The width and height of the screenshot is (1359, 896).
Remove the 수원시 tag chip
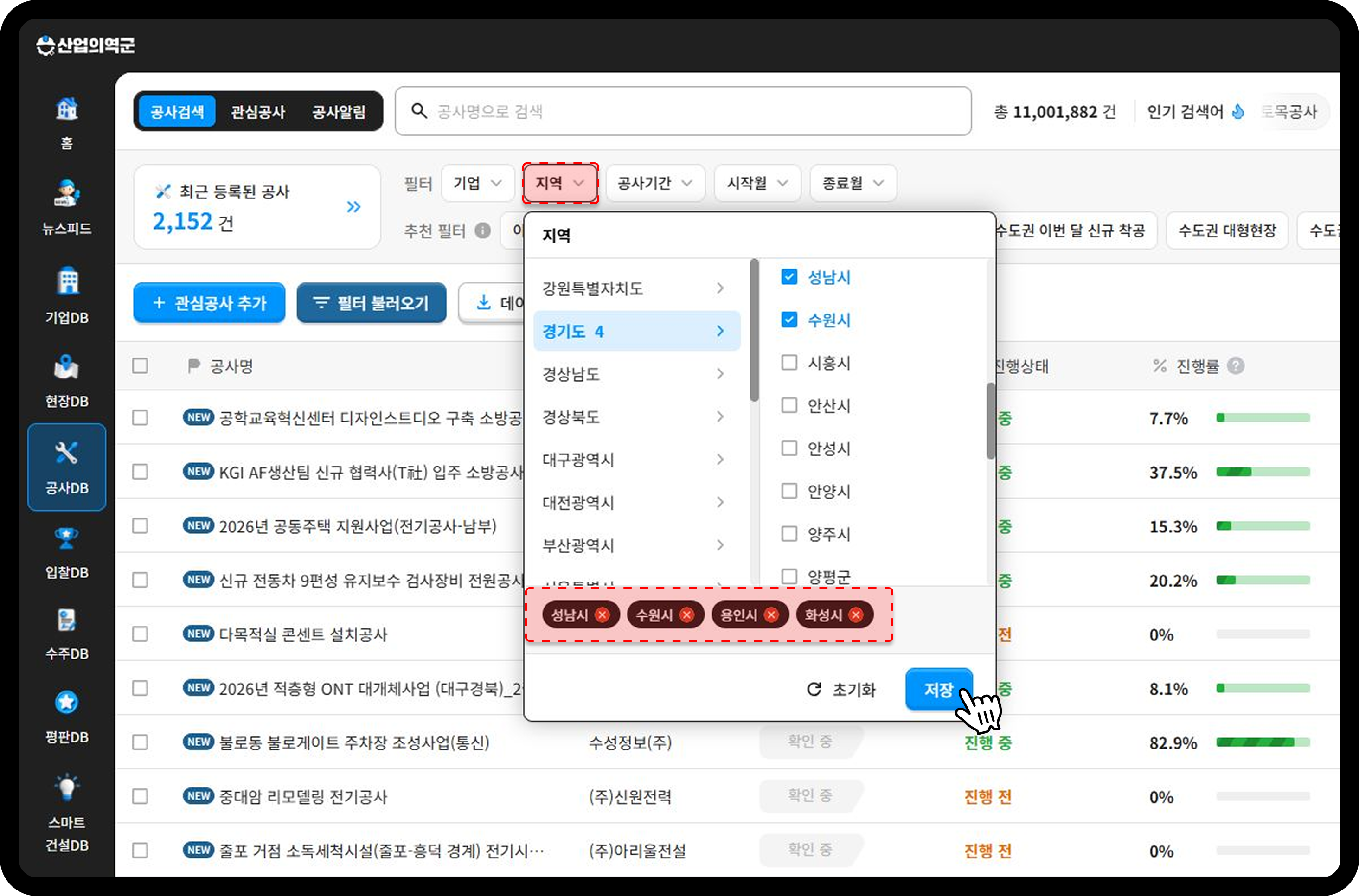(x=686, y=615)
